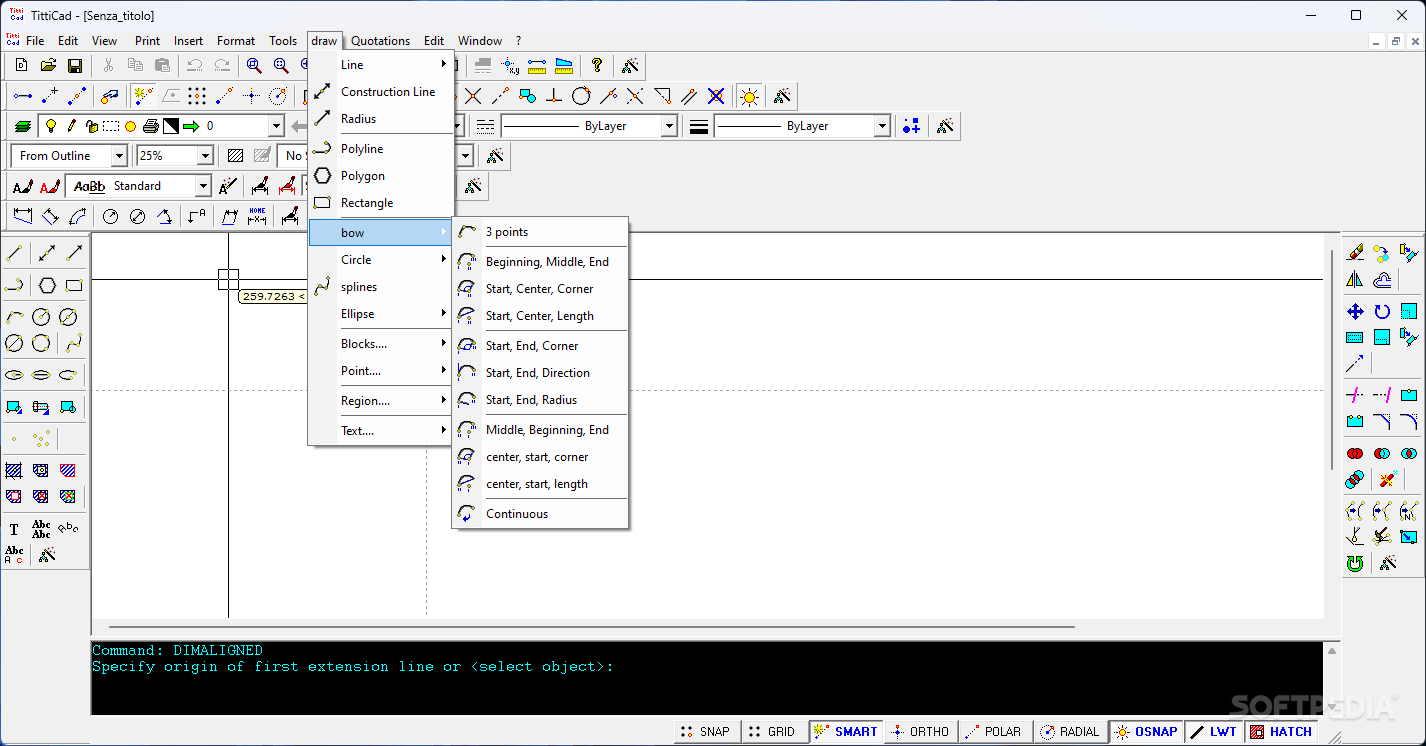This screenshot has height=746, width=1426.
Task: Click the Redo arrow icon
Action: coord(222,66)
